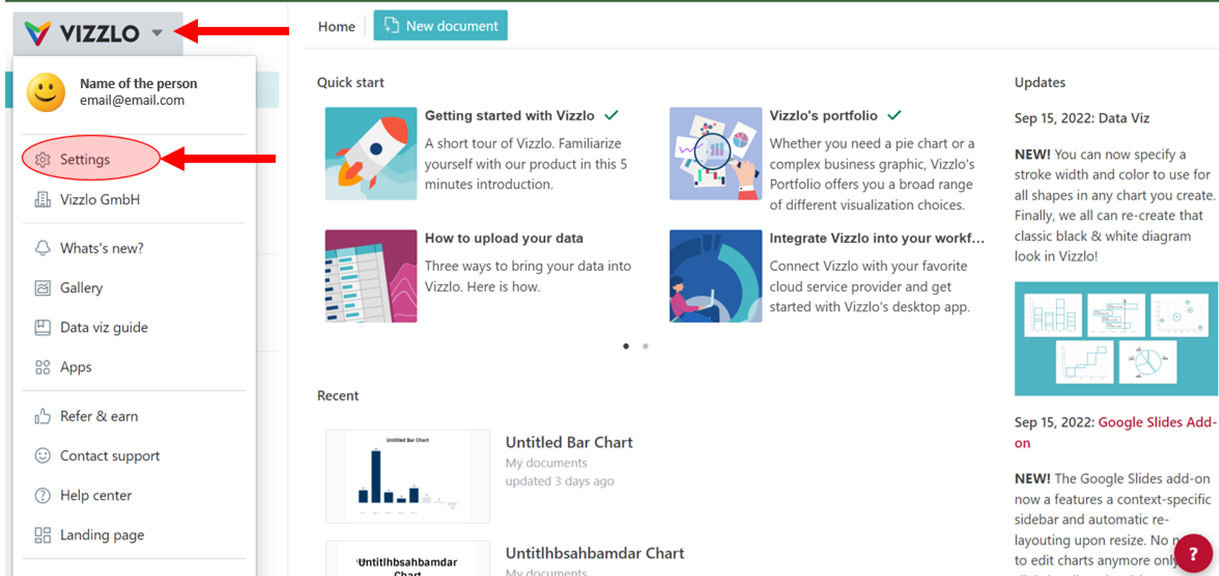Click the New document button
Screen dimensions: 1219x576
(x=441, y=26)
